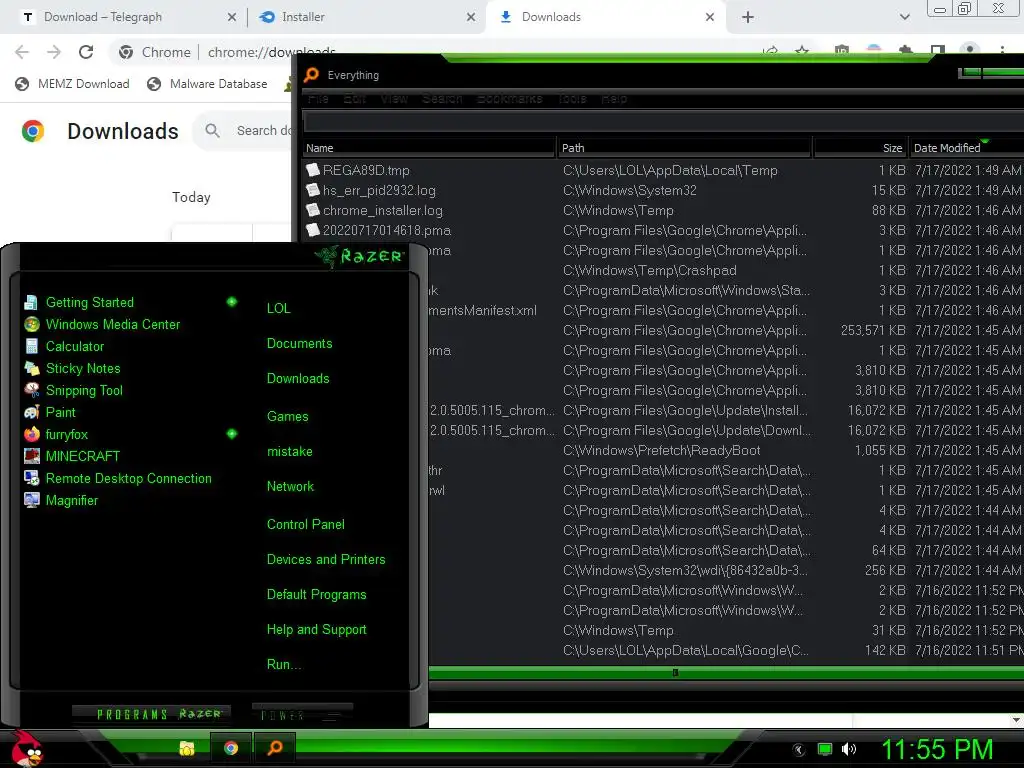
Task: Sort Everything results by Size column
Action: pyautogui.click(x=861, y=148)
